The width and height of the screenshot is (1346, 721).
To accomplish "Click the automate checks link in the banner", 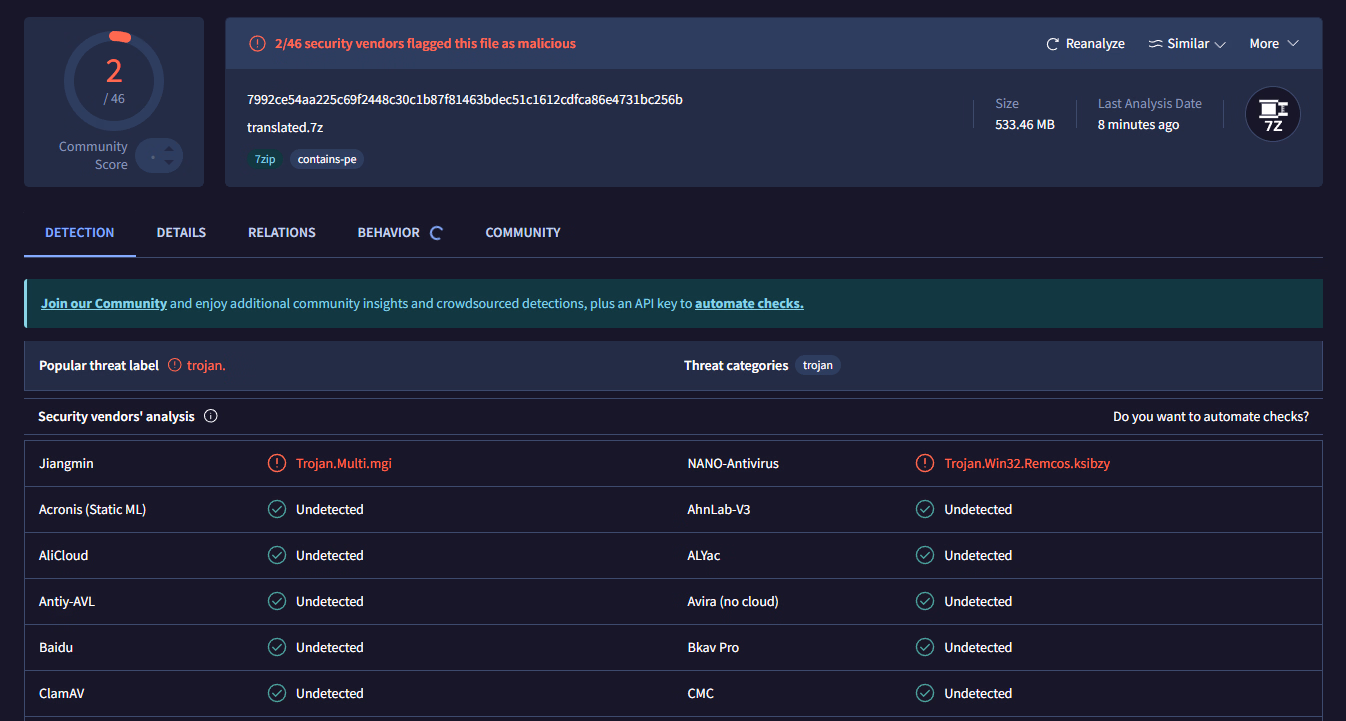I will tap(749, 303).
